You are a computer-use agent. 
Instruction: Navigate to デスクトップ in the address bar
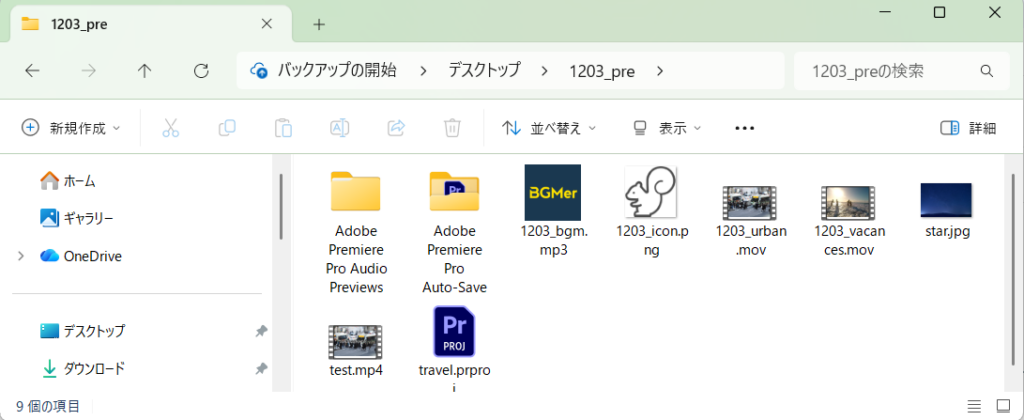point(484,71)
